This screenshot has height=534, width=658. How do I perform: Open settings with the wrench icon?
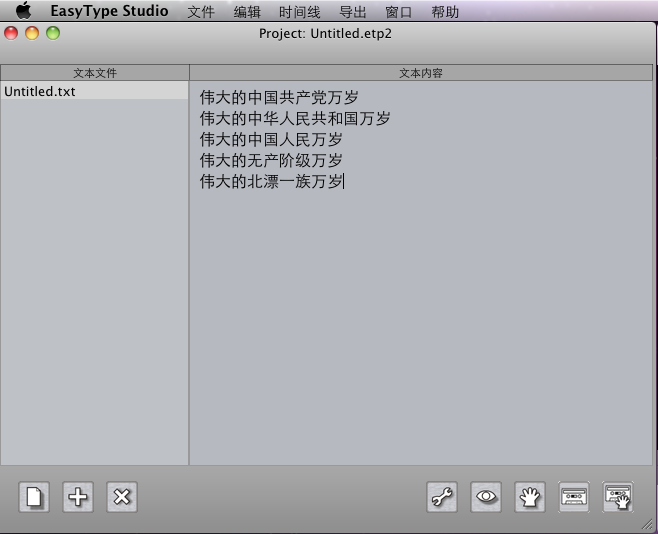(442, 497)
